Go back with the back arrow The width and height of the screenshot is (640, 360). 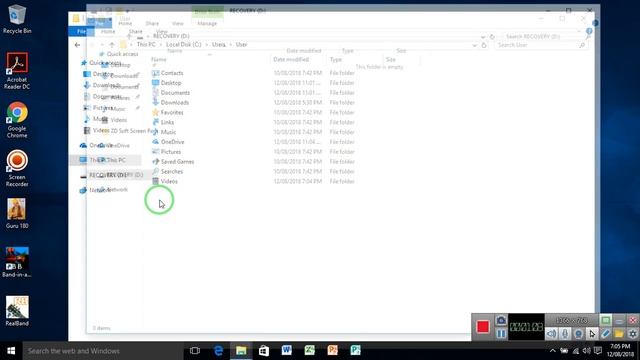point(77,45)
